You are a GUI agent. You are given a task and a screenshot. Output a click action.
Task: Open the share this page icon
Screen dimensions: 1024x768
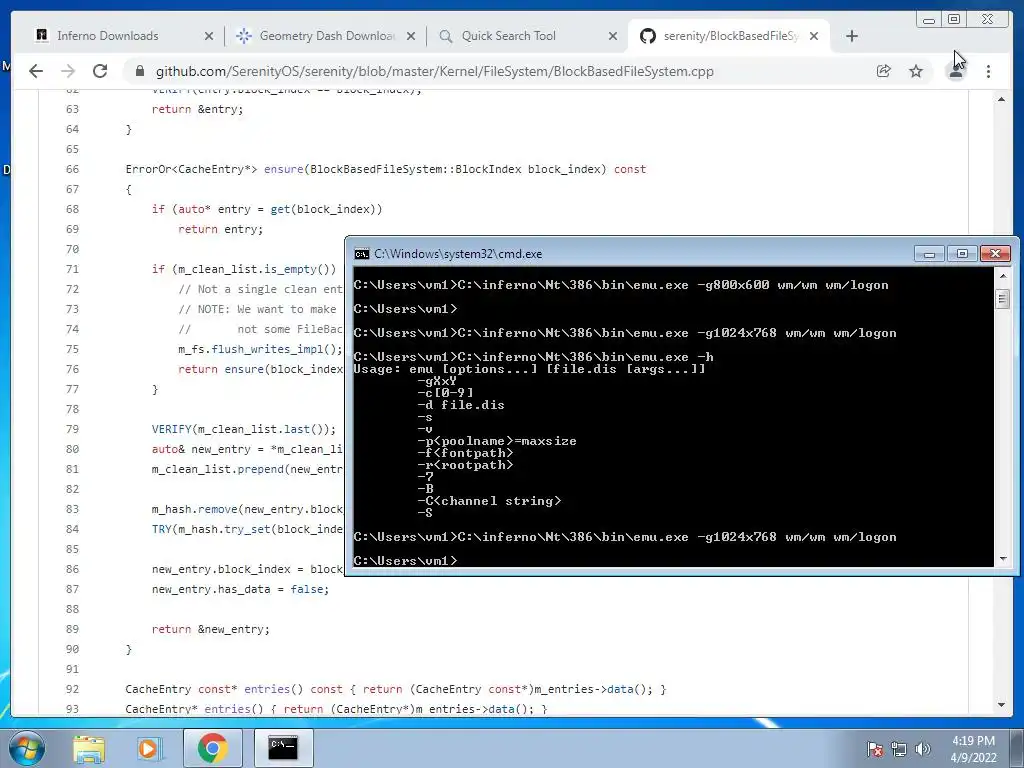(884, 71)
